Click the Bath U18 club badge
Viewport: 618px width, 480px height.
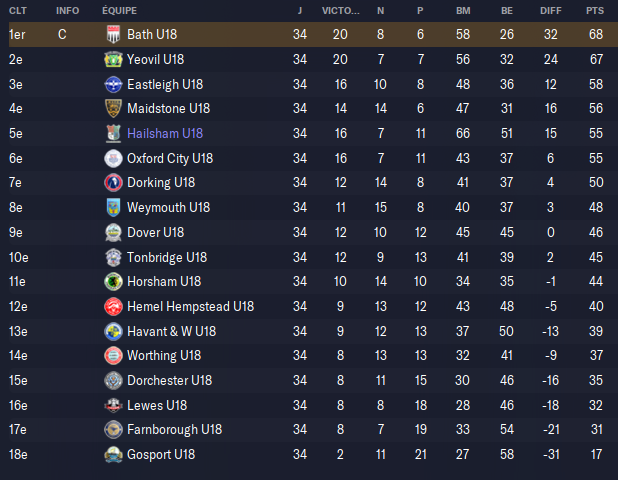tap(113, 34)
